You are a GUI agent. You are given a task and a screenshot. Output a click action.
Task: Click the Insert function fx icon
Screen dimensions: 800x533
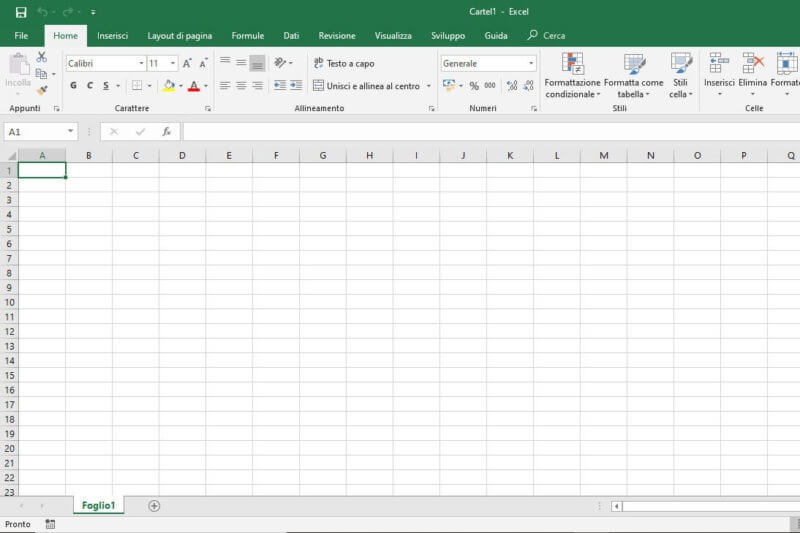167,131
